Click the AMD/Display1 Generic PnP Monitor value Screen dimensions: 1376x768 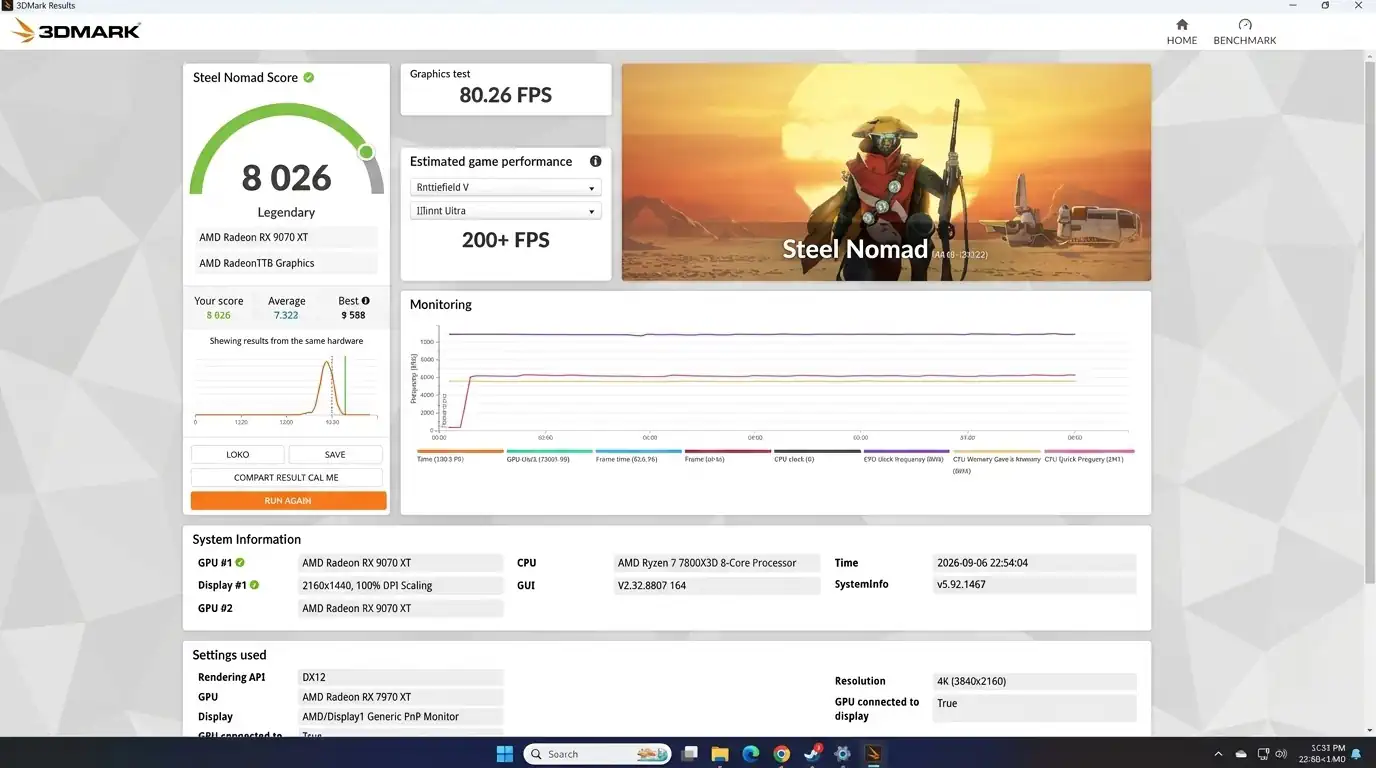pyautogui.click(x=400, y=716)
